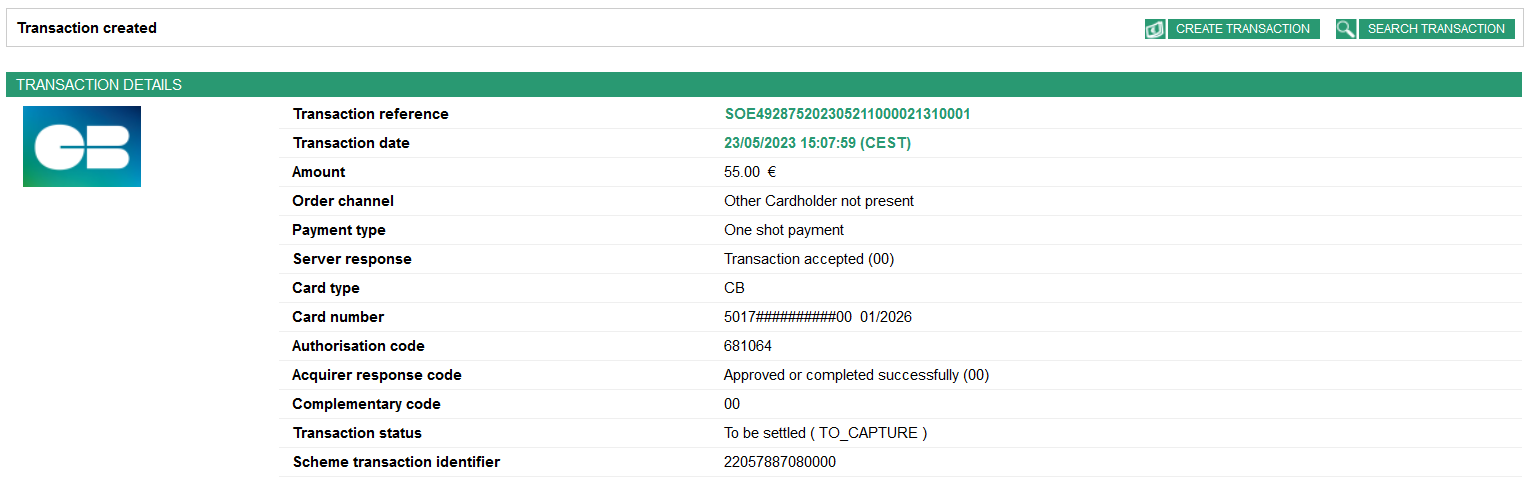The image size is (1529, 480).
Task: Click the CB card logo
Action: 82,146
